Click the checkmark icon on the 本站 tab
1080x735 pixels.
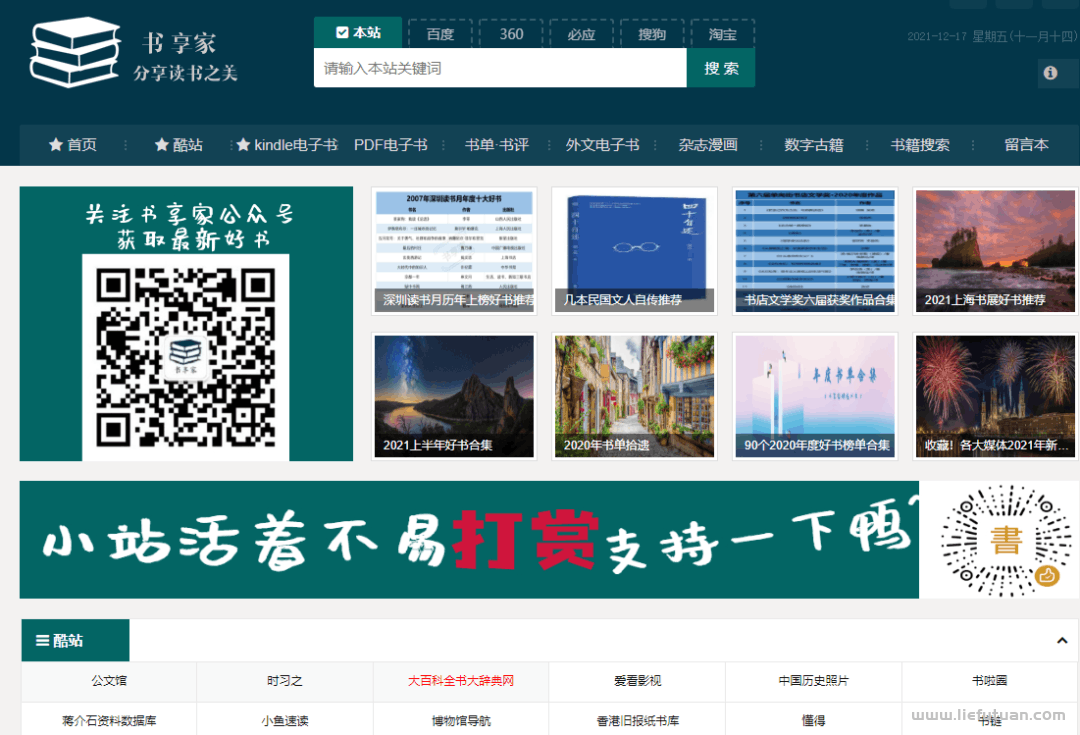click(x=339, y=32)
